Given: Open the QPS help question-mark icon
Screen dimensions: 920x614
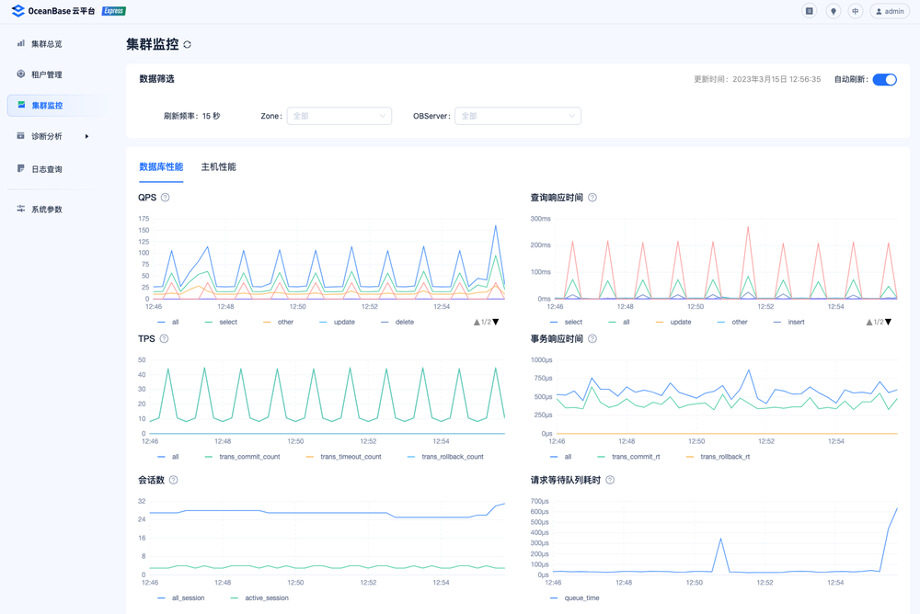Looking at the screenshot, I should [x=165, y=197].
